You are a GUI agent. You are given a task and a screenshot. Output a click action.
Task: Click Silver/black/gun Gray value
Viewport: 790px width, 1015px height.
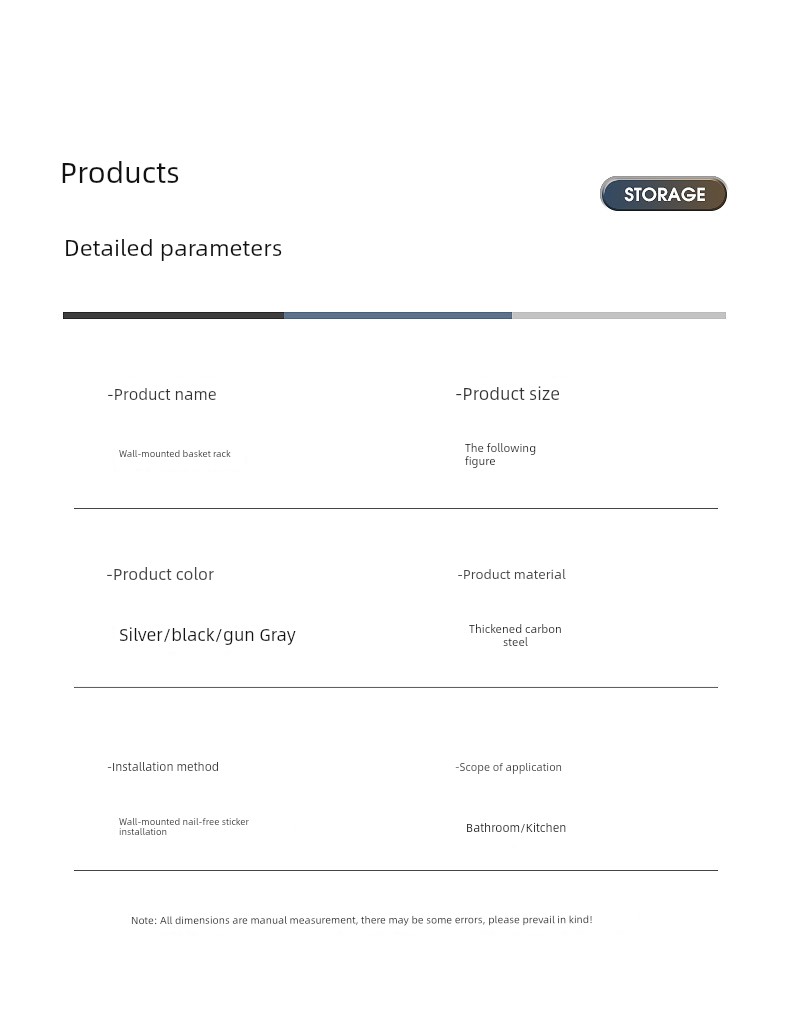[x=207, y=635]
